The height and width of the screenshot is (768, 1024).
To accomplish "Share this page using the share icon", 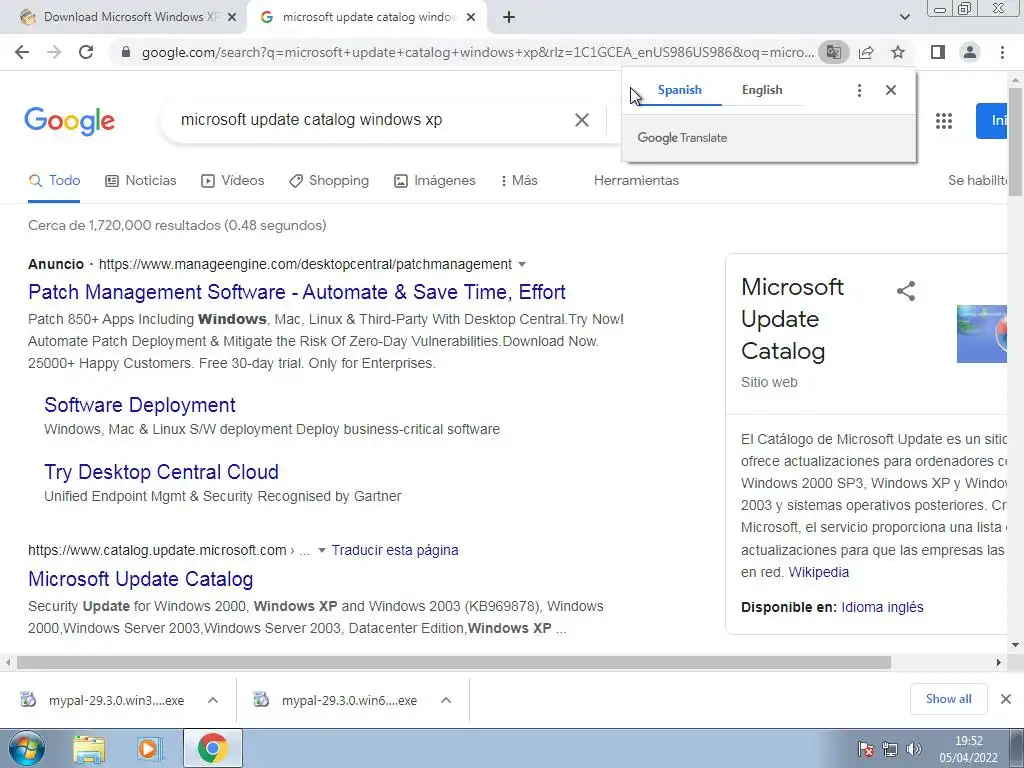I will coord(866,52).
